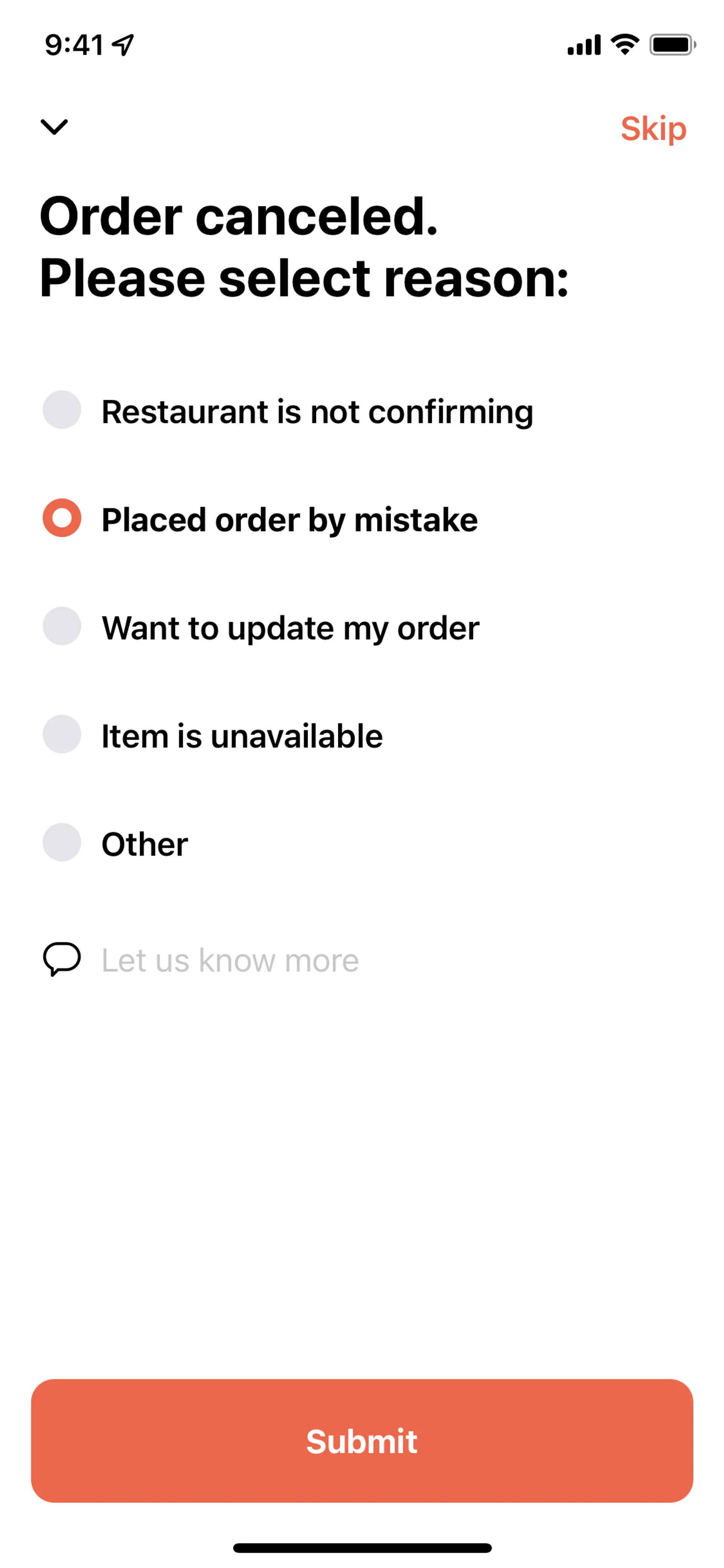724x1568 pixels.
Task: Tap the 'Placed order by mistake' label
Action: pos(290,520)
